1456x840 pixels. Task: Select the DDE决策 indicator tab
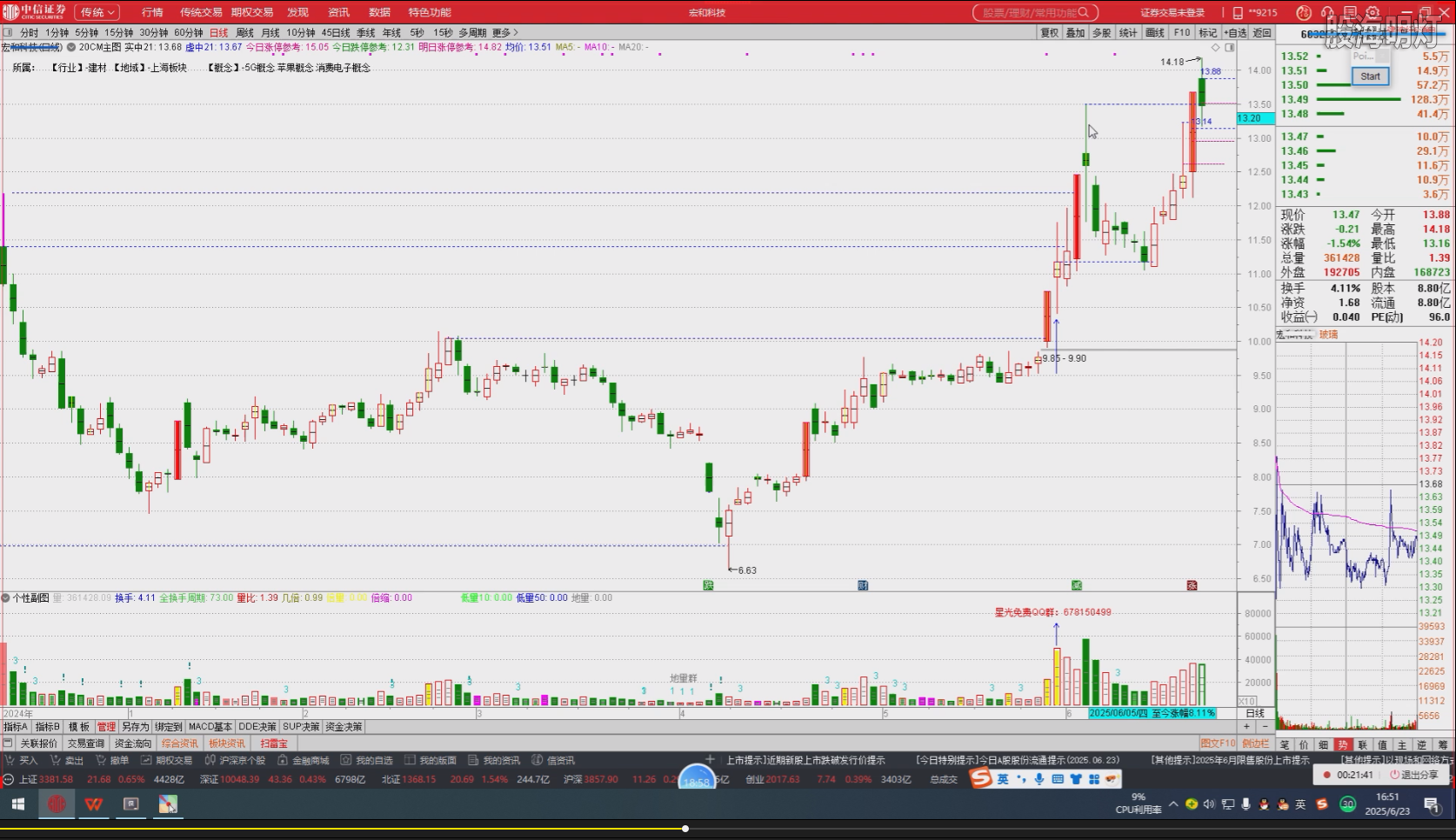tap(257, 727)
